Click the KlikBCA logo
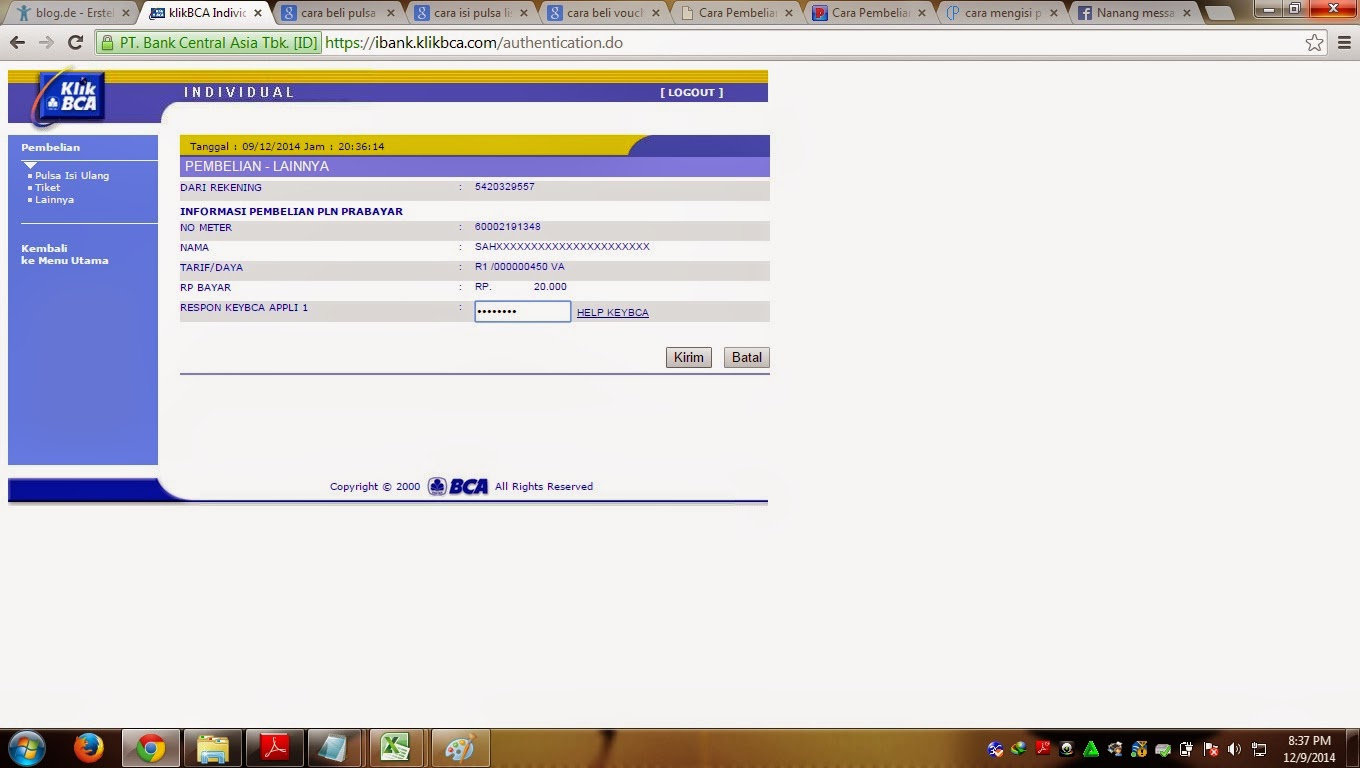 [x=67, y=98]
